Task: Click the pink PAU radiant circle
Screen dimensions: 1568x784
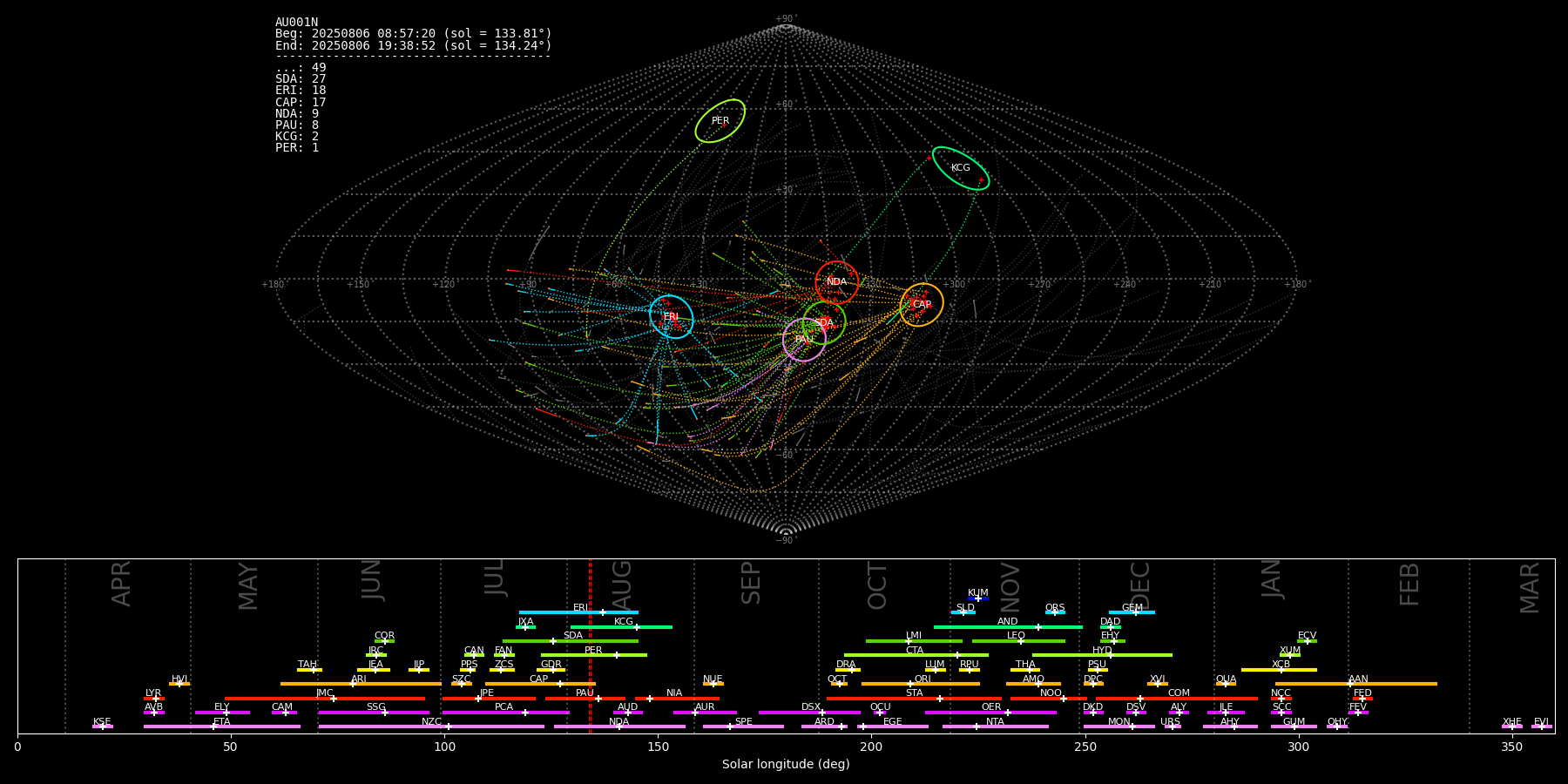Action: point(804,339)
